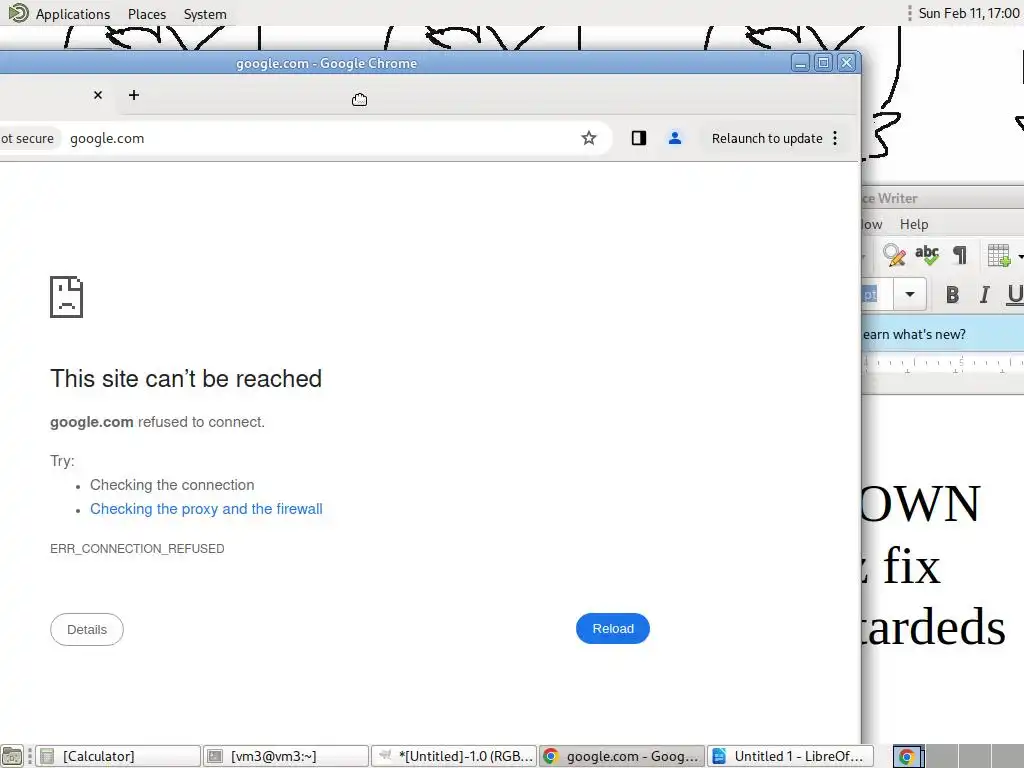Click the MATE logo icon

pos(18,13)
